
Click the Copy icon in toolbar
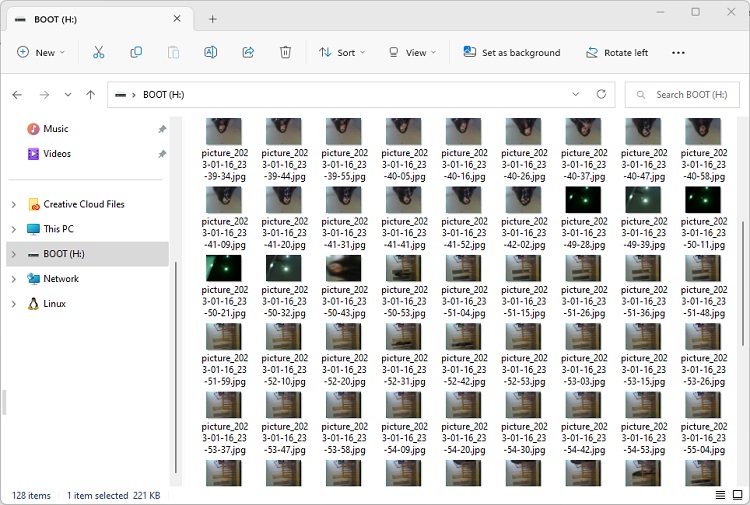coord(136,52)
